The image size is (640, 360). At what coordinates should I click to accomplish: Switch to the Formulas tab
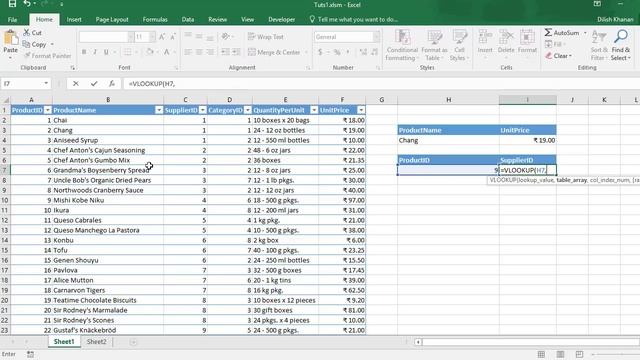(x=155, y=19)
